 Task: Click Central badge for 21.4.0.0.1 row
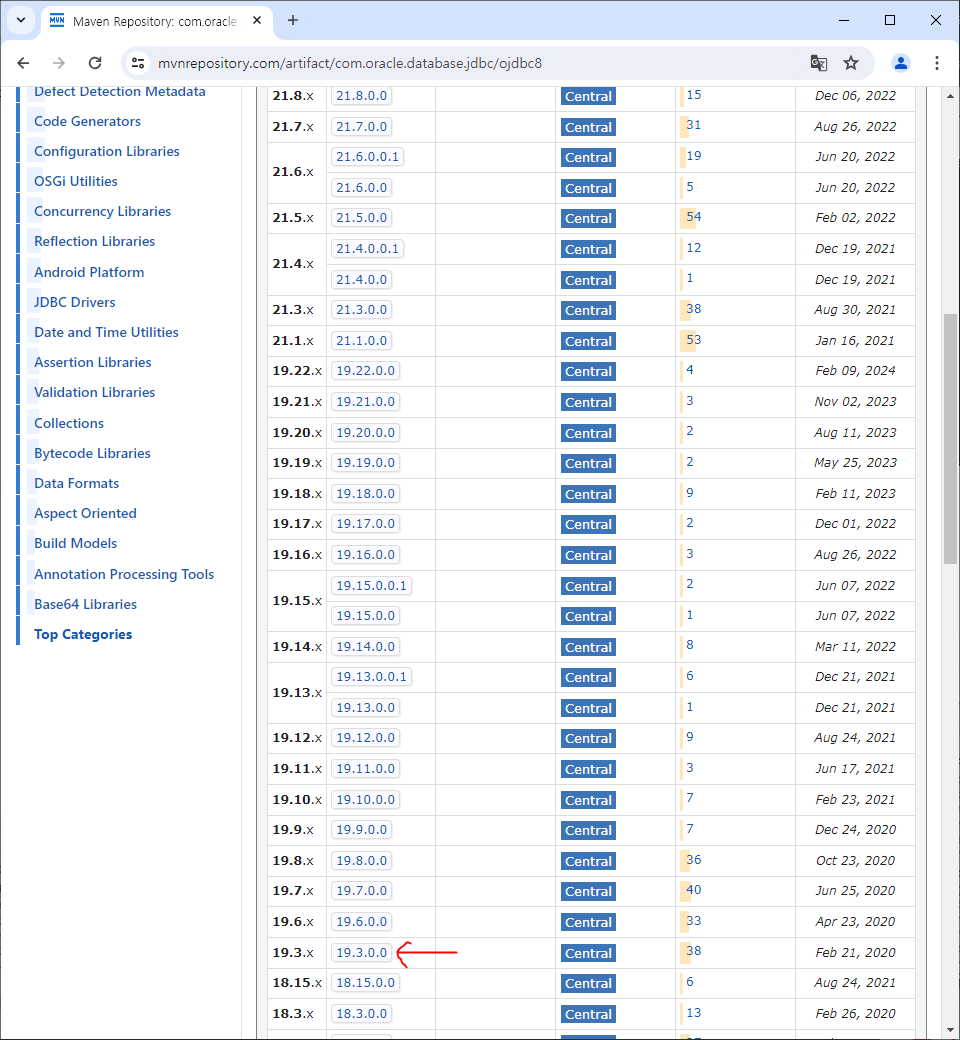[x=588, y=249]
